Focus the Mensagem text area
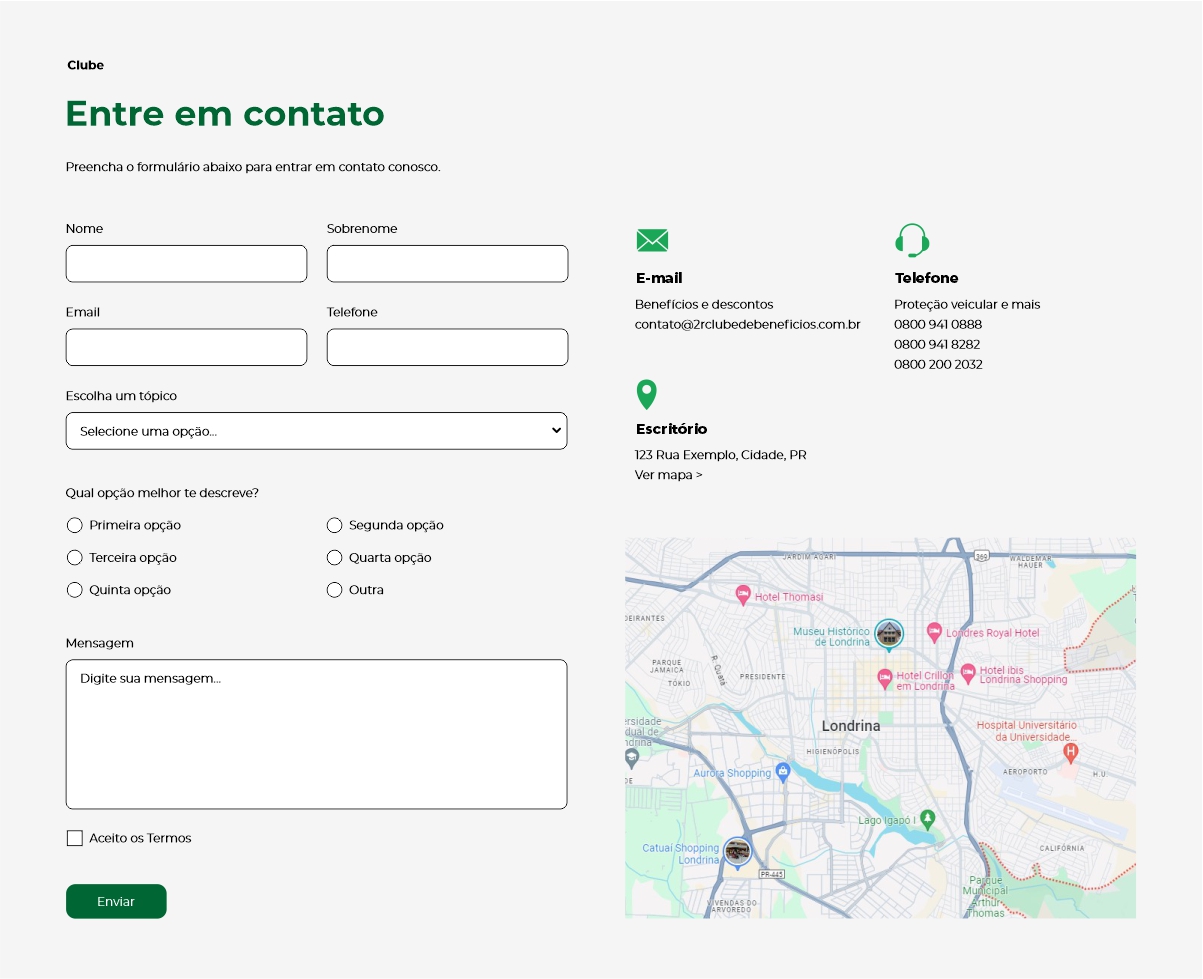Viewport: 1203px width, 979px height. [316, 734]
